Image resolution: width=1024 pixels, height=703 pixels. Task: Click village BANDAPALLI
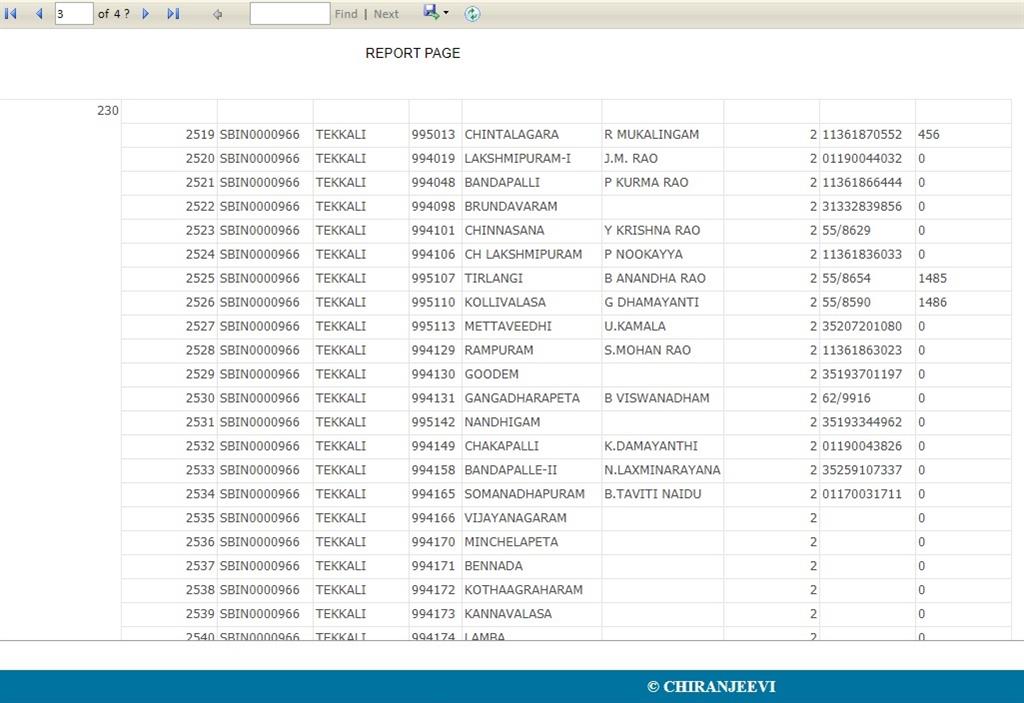[x=502, y=182]
